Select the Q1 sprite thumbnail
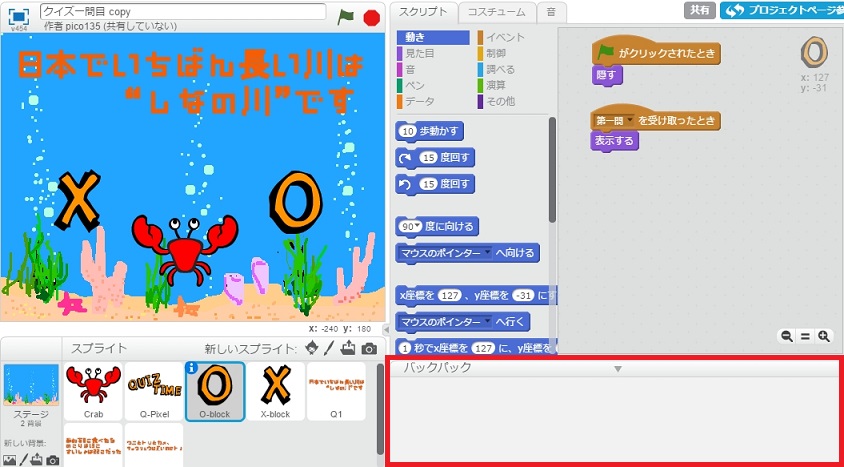The width and height of the screenshot is (844, 467). pyautogui.click(x=336, y=391)
